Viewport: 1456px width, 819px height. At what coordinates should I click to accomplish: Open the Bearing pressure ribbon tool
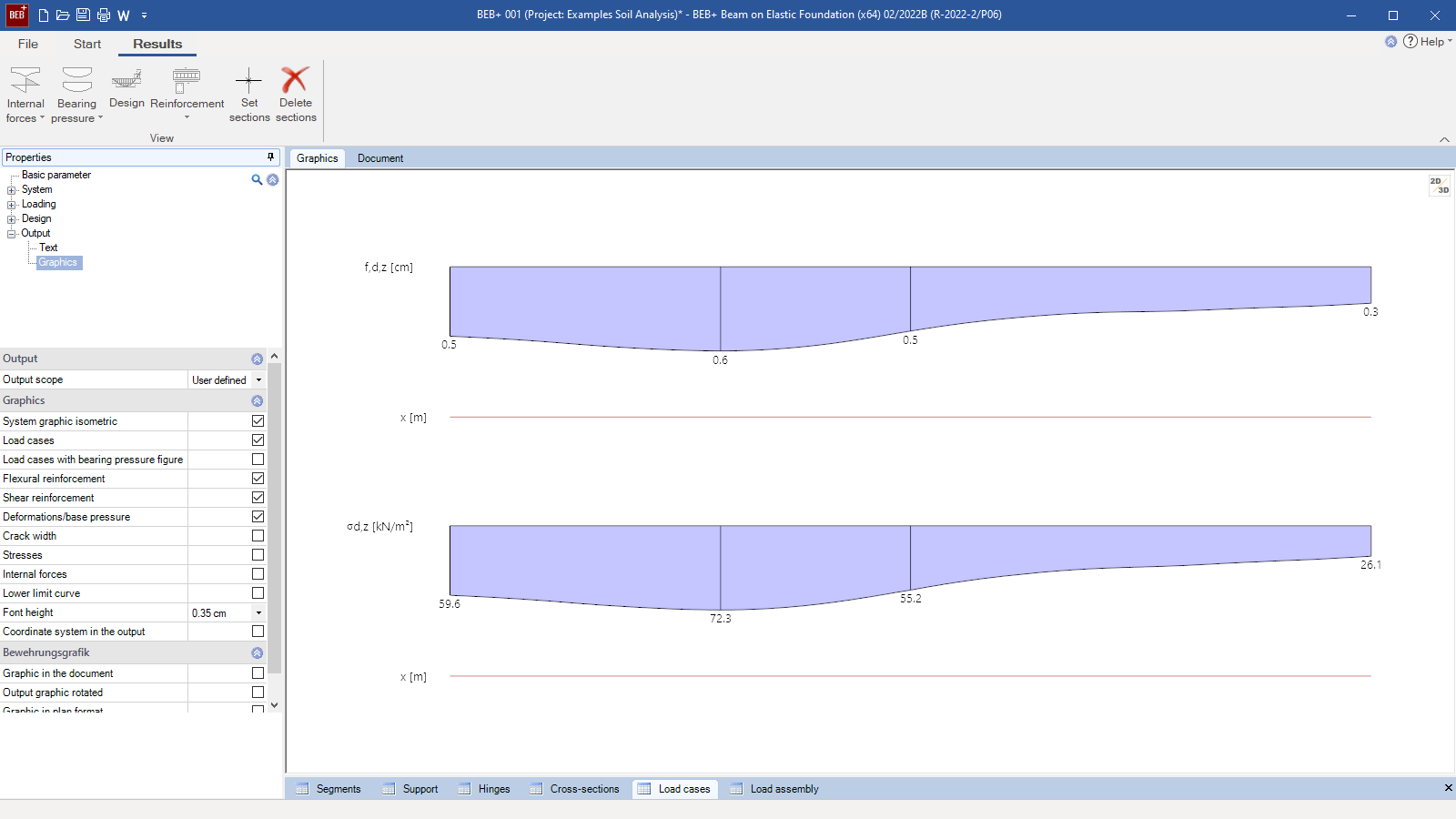pos(77,95)
